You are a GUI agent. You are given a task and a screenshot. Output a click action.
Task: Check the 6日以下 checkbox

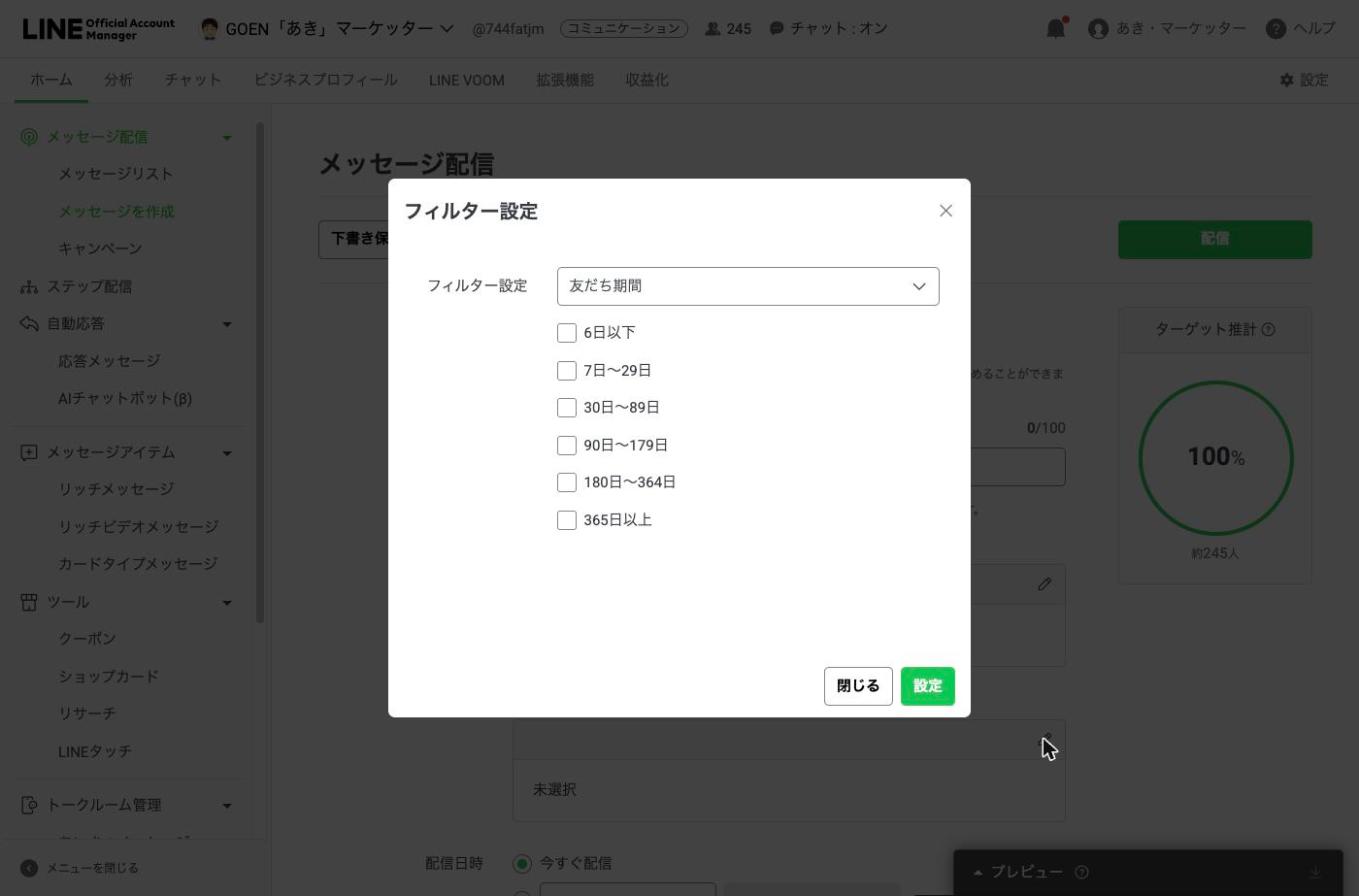pyautogui.click(x=567, y=333)
